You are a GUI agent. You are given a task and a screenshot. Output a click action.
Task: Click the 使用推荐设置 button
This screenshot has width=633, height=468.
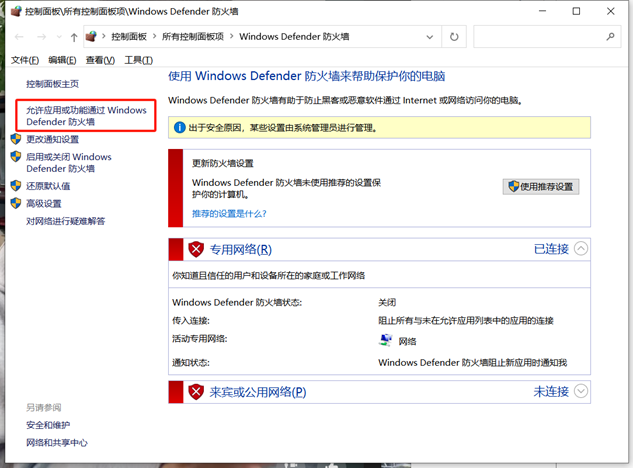541,187
